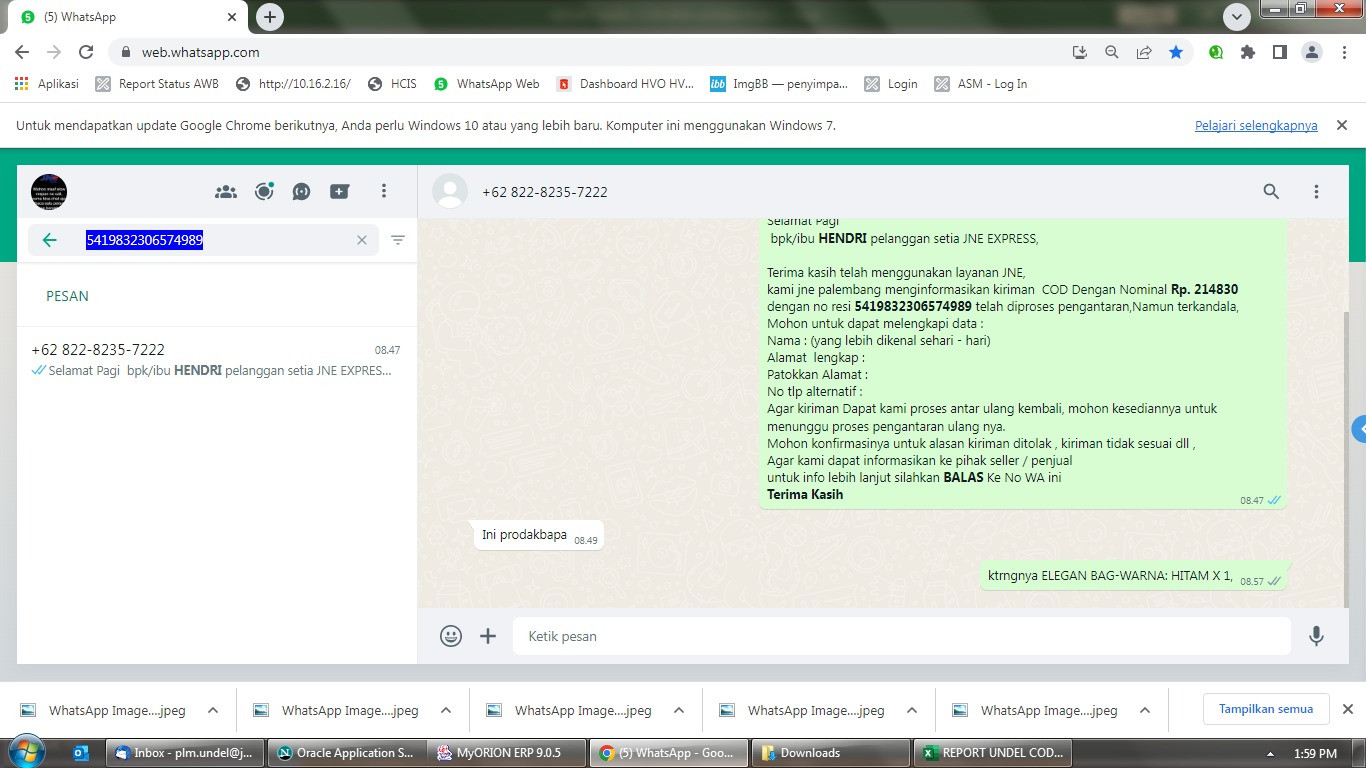The height and width of the screenshot is (768, 1366).
Task: Click the 'ktrngnya ELEGAN BAG-WARNA' outgoing message
Action: 1132,576
